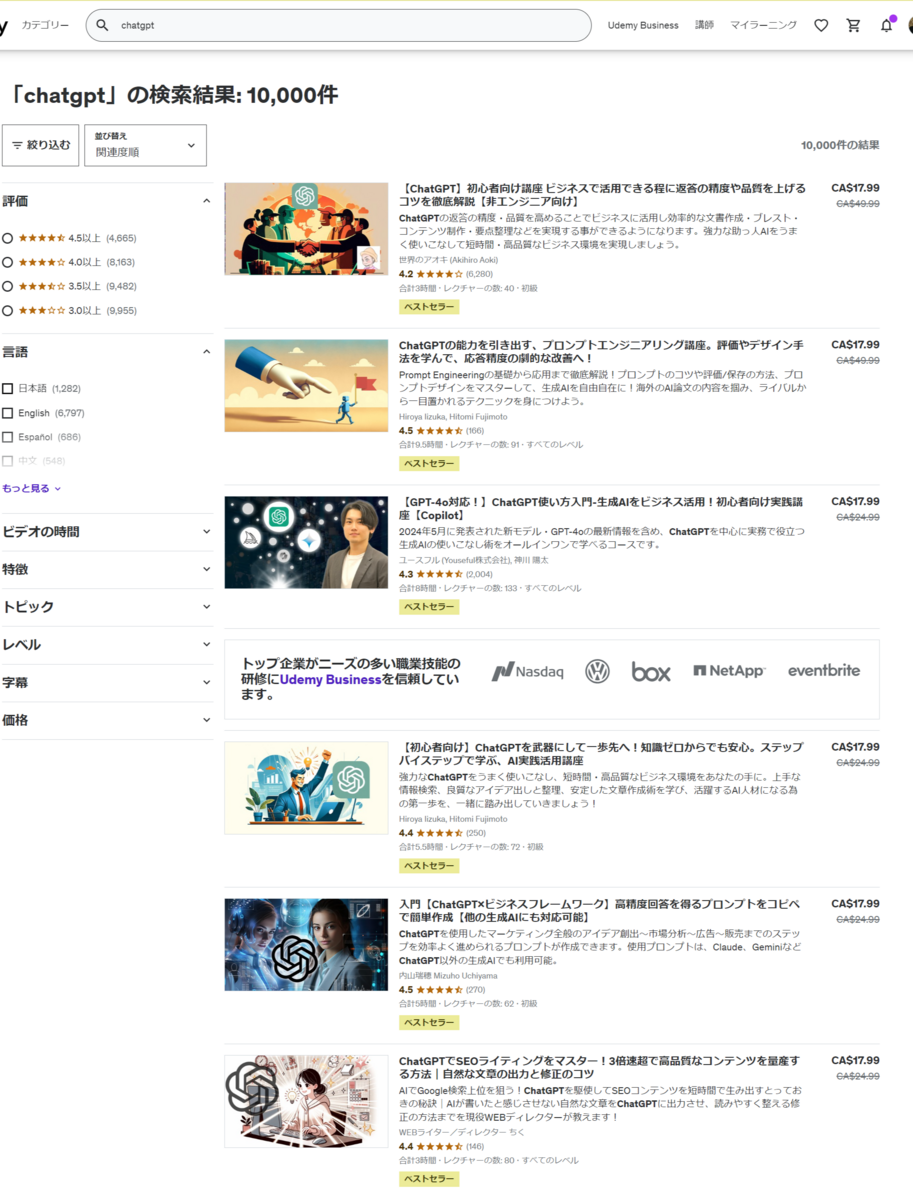Click the eventbrite logo

824,671
